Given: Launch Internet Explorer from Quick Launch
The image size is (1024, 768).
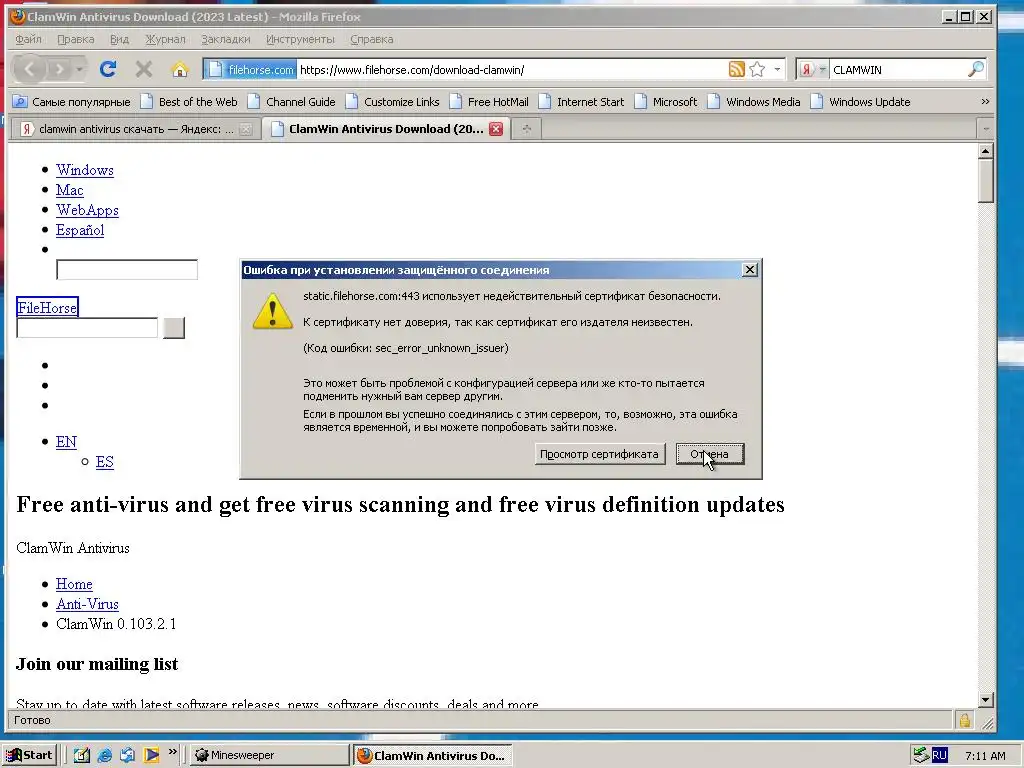Looking at the screenshot, I should pos(104,755).
